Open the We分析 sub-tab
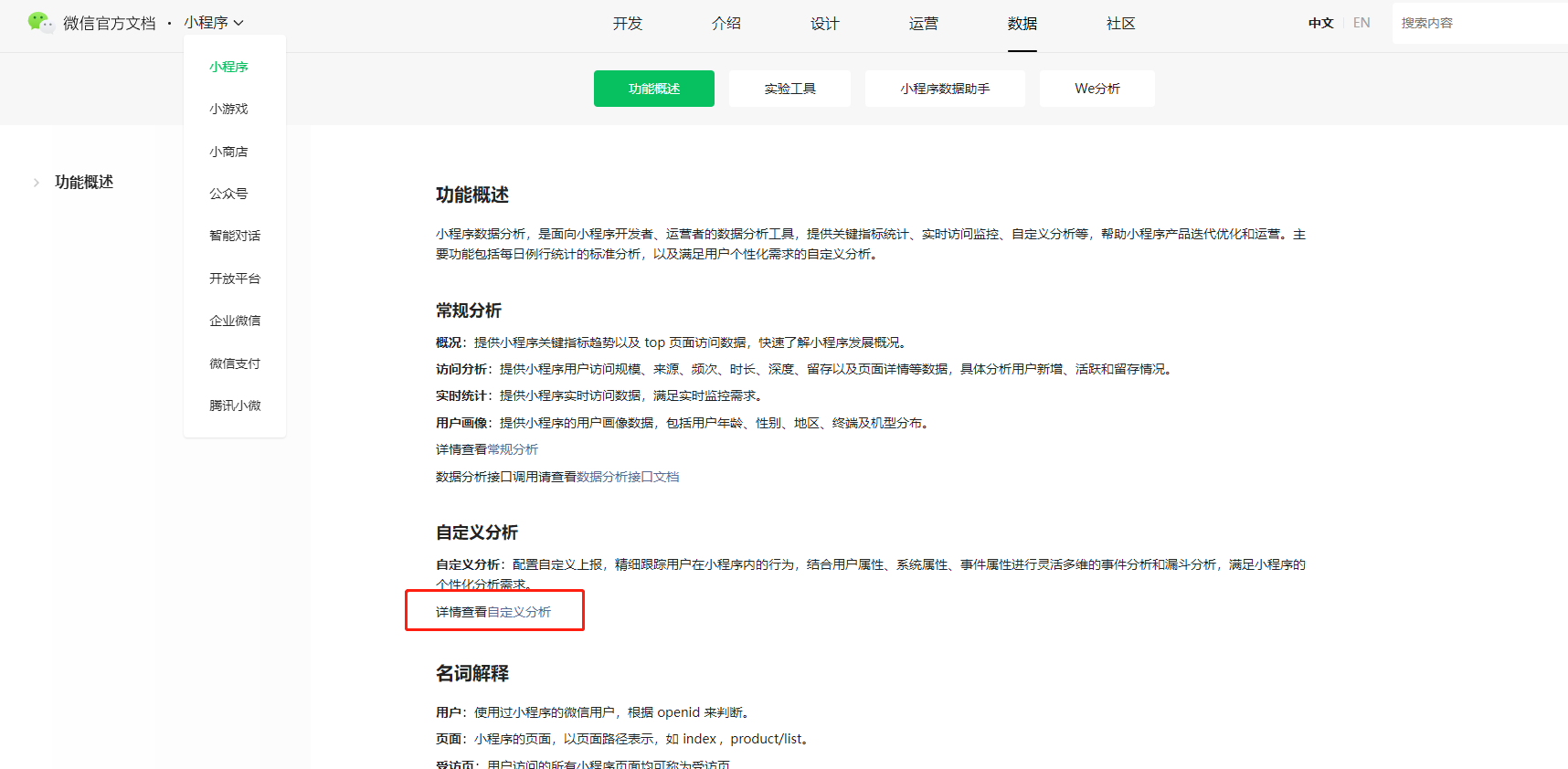 [x=1097, y=89]
